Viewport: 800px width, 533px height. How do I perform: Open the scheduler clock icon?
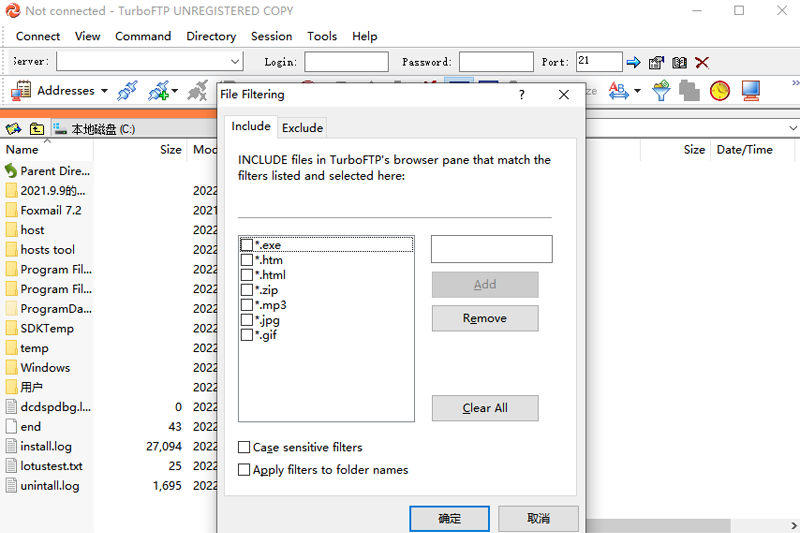720,91
